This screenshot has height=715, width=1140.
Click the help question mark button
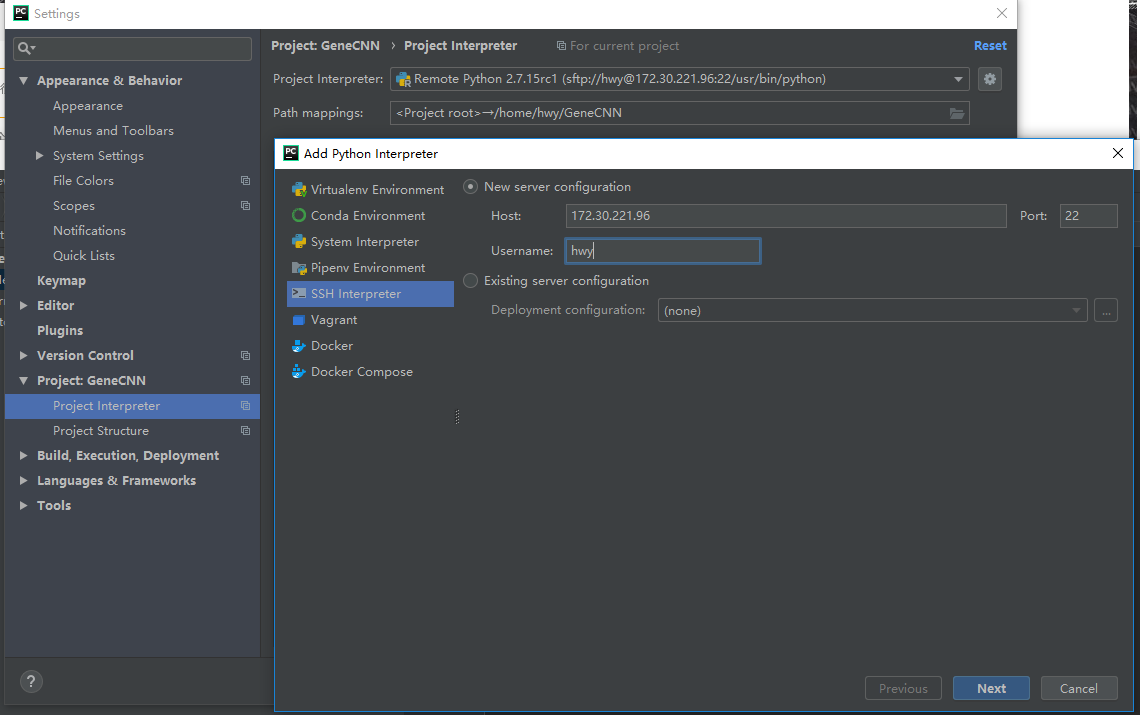coord(31,682)
